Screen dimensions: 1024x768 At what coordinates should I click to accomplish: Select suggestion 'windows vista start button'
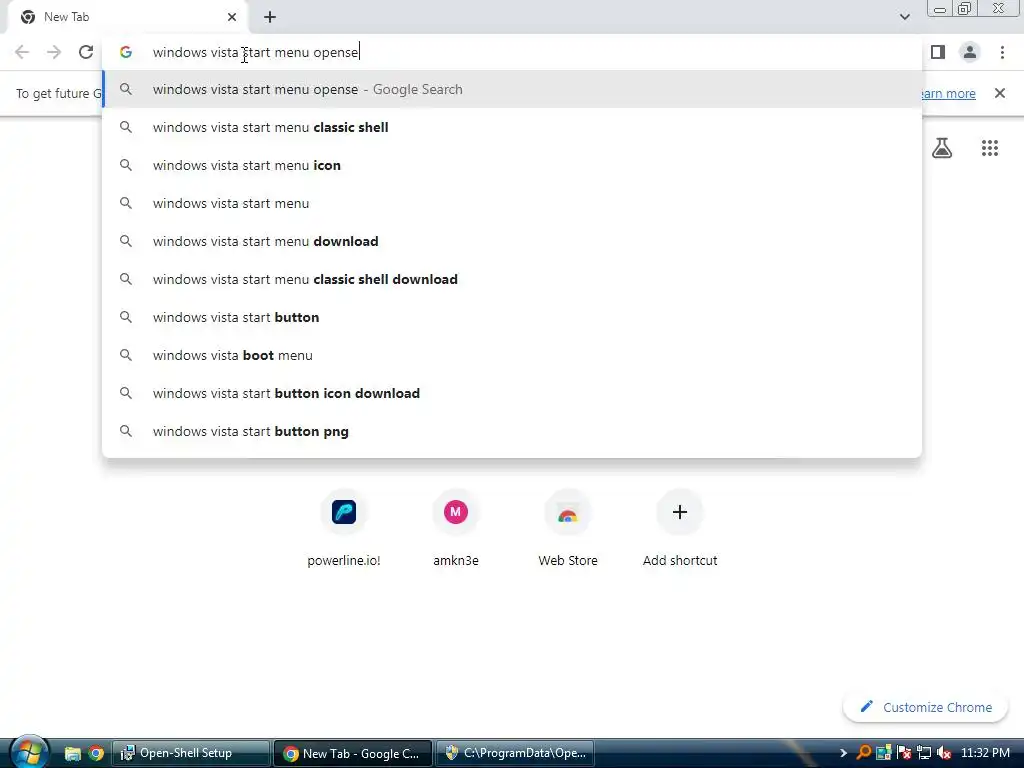point(512,317)
